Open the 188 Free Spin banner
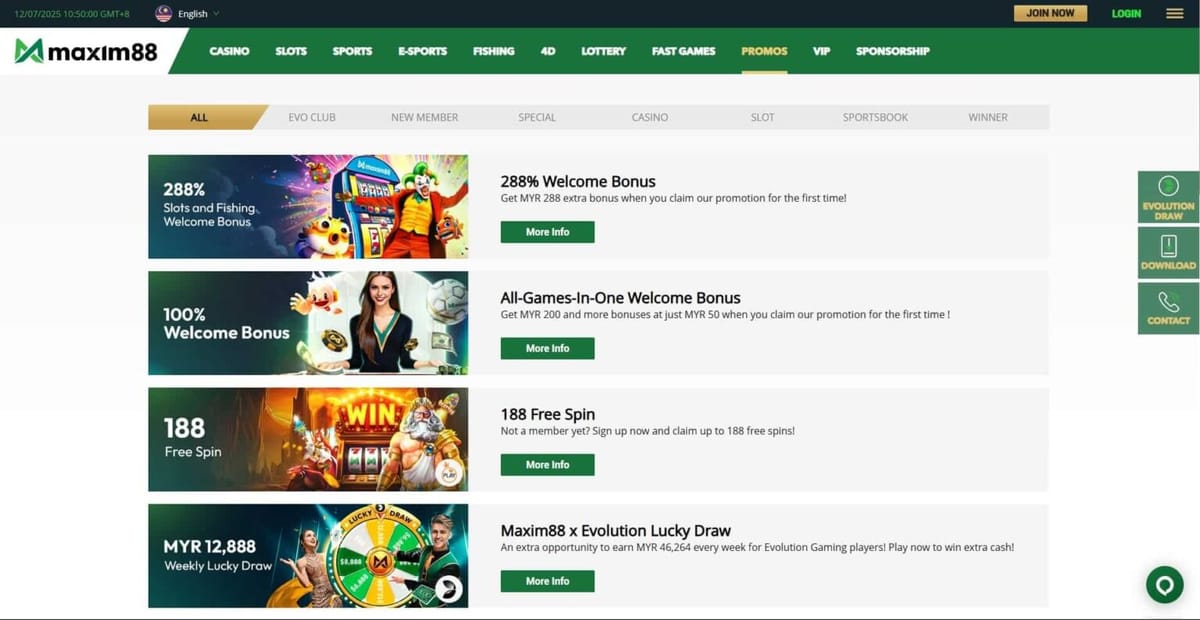The width and height of the screenshot is (1200, 620). [308, 439]
